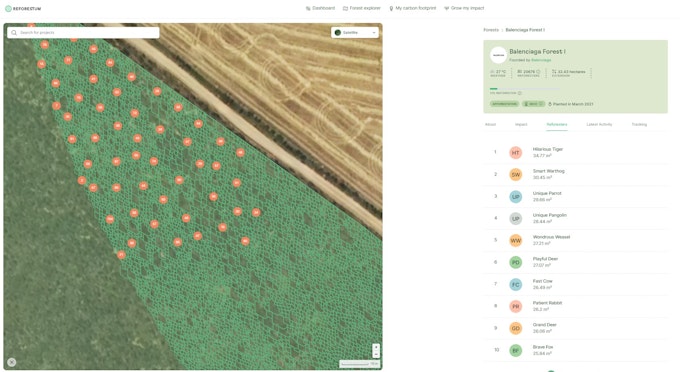This screenshot has width=680, height=372.
Task: Select the Brave Fox name
Action: tap(543, 347)
